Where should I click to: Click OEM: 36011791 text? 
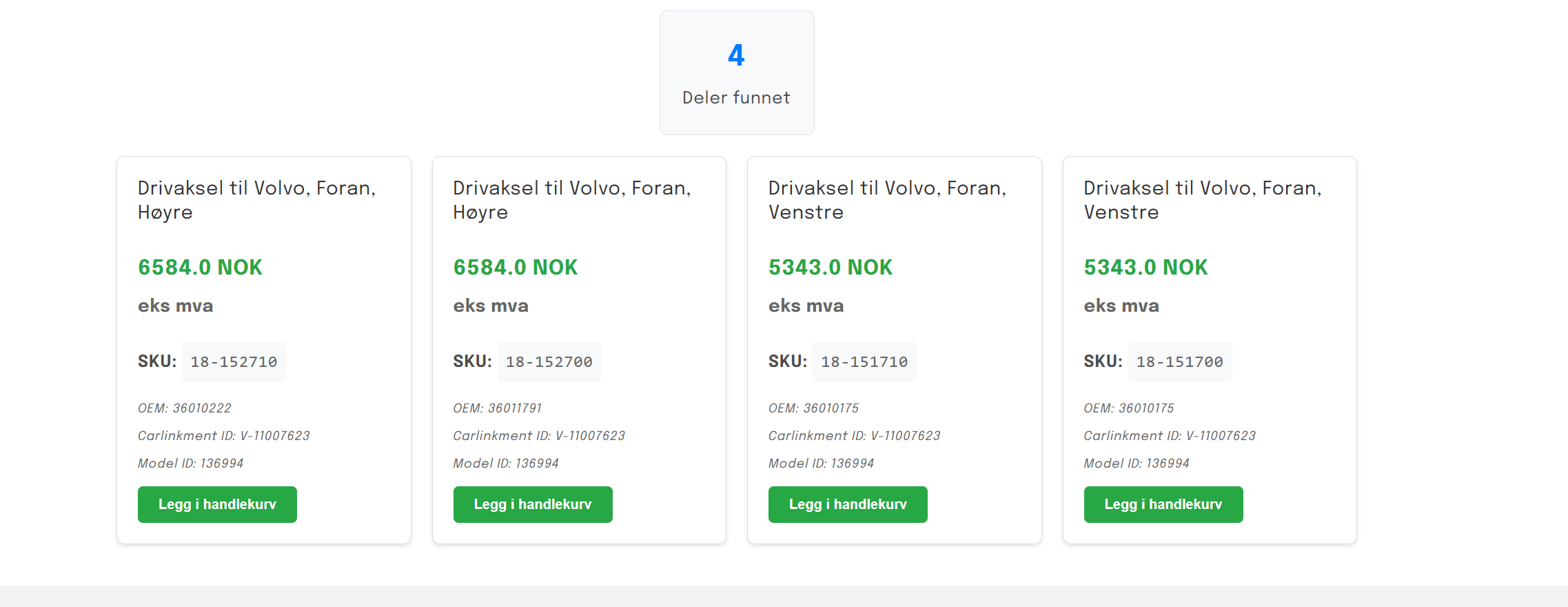click(498, 408)
